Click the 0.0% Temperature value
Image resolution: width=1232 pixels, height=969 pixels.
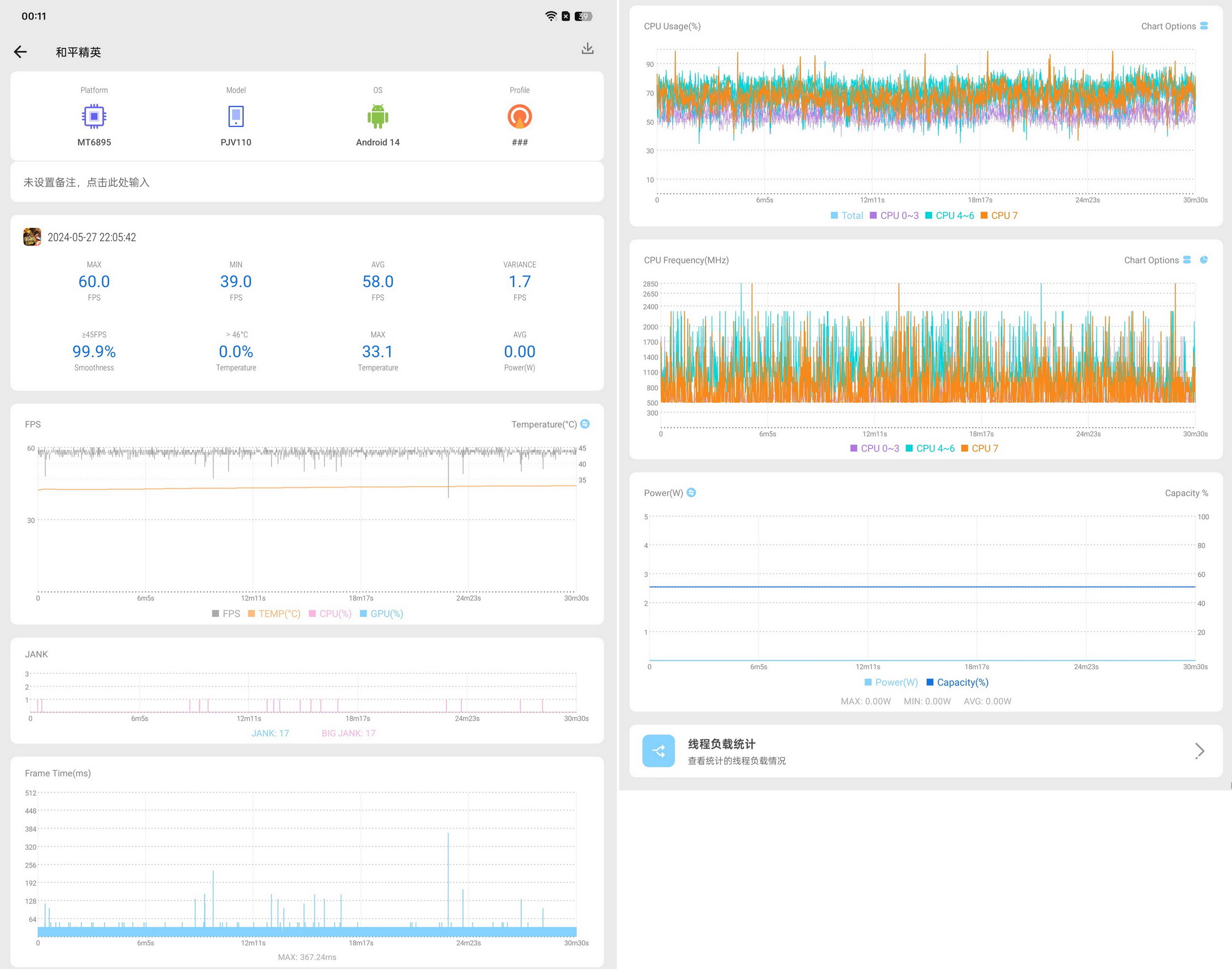(236, 352)
